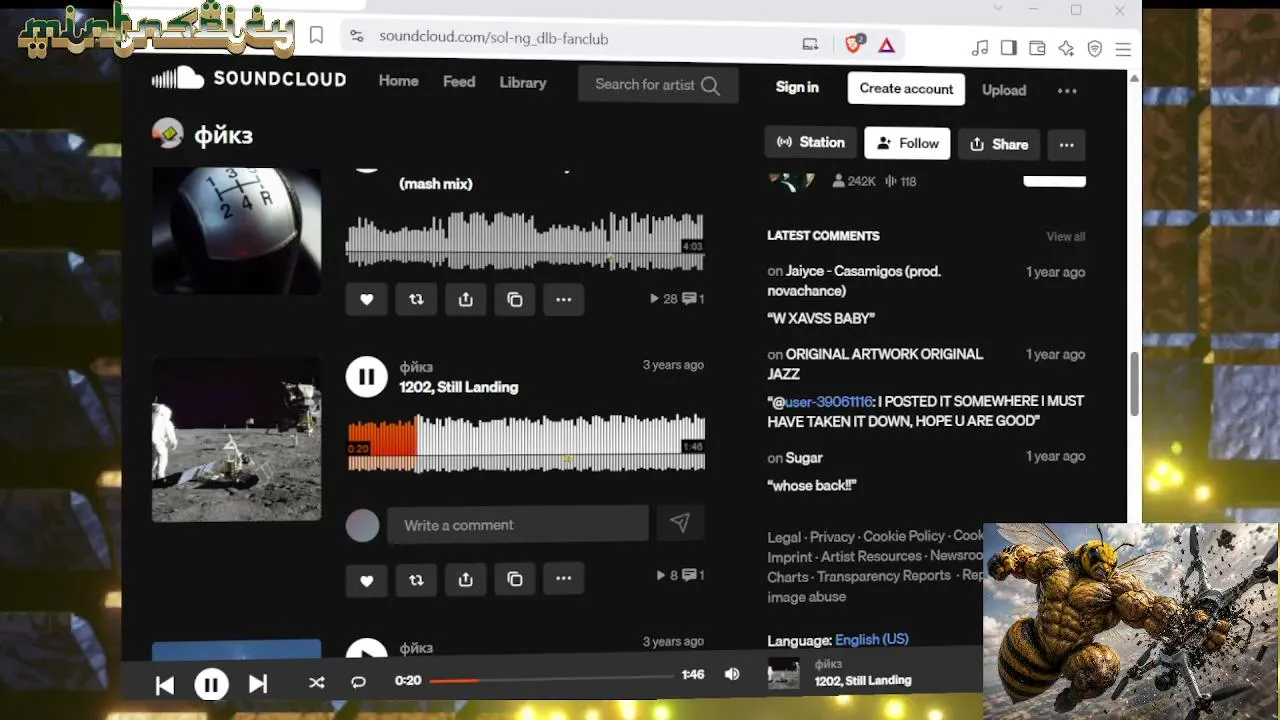
Task: Change language from English (US)
Action: [x=872, y=639]
